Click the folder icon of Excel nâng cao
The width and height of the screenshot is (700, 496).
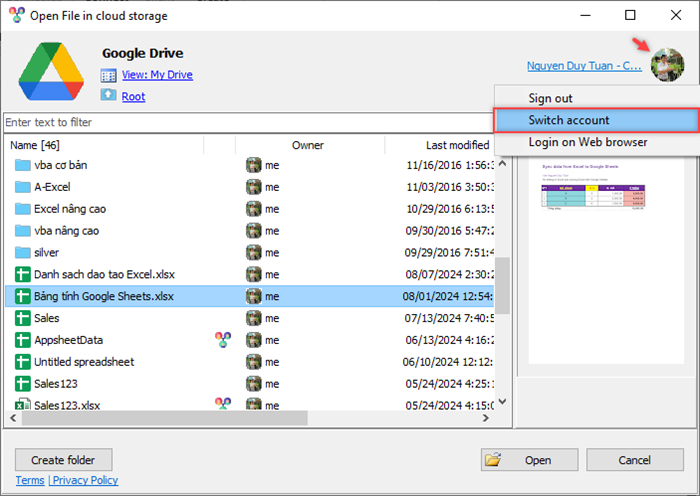(22, 209)
